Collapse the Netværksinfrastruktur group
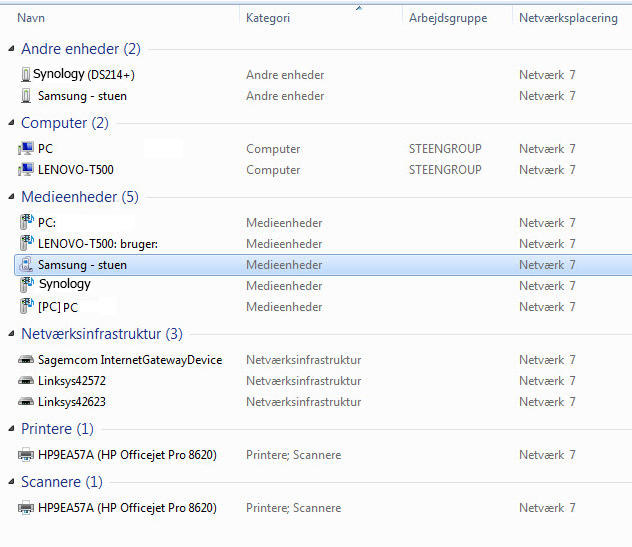 [11, 334]
